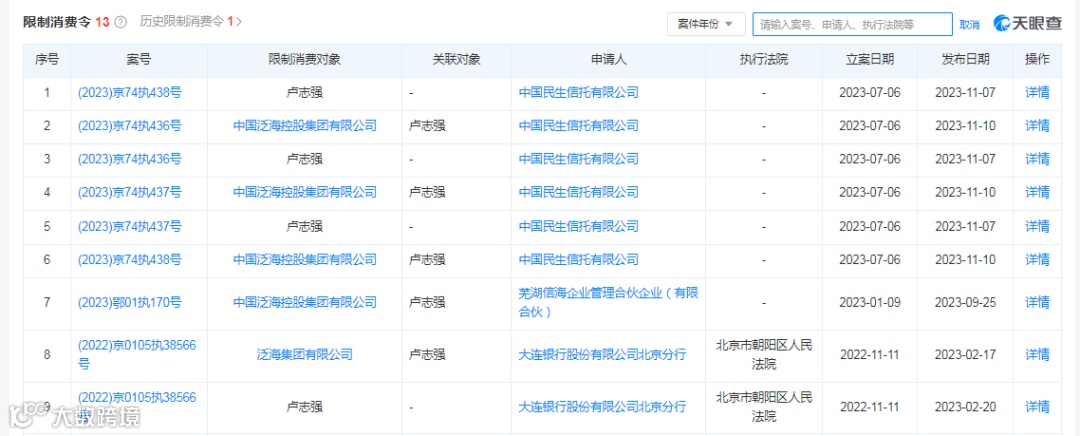Open case (2023)鄂01执170号
The image size is (1080, 436).
[129, 302]
